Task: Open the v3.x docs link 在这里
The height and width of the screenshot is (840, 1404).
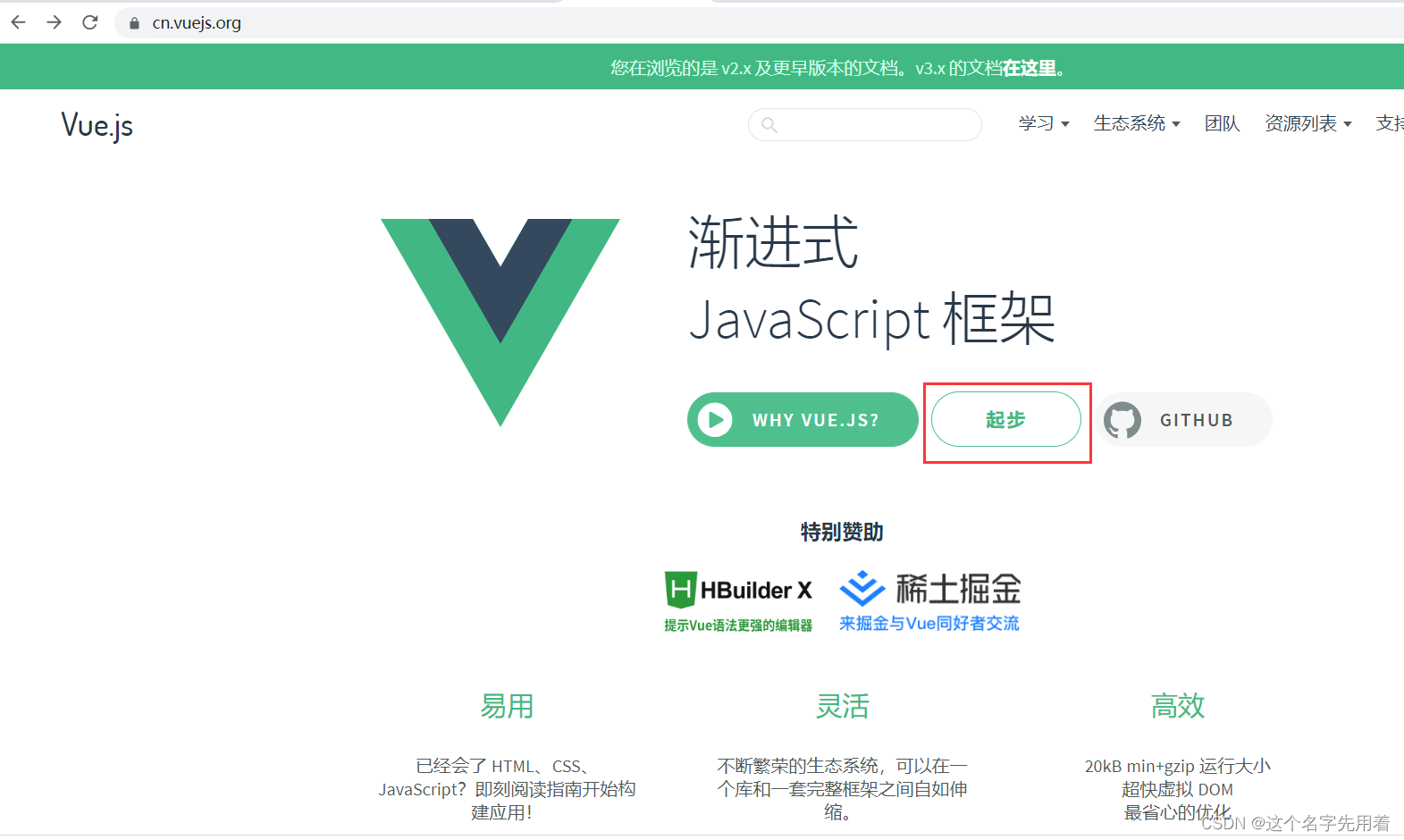Action: point(1029,68)
